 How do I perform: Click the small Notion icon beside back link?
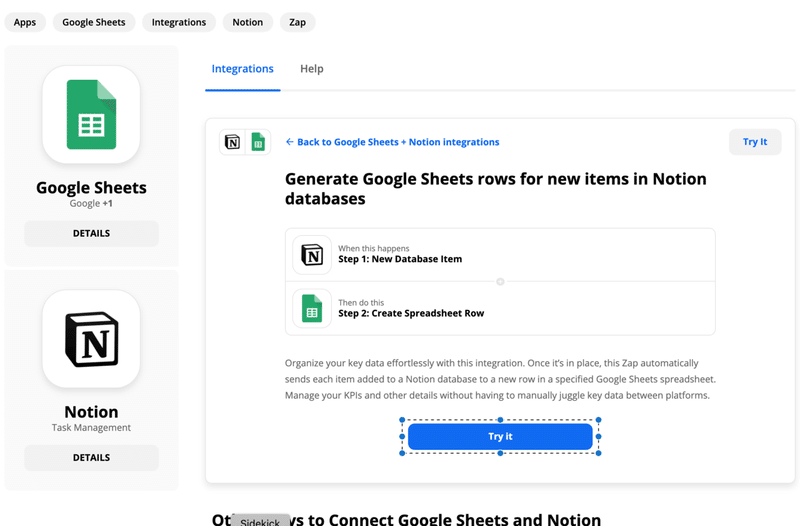point(233,142)
